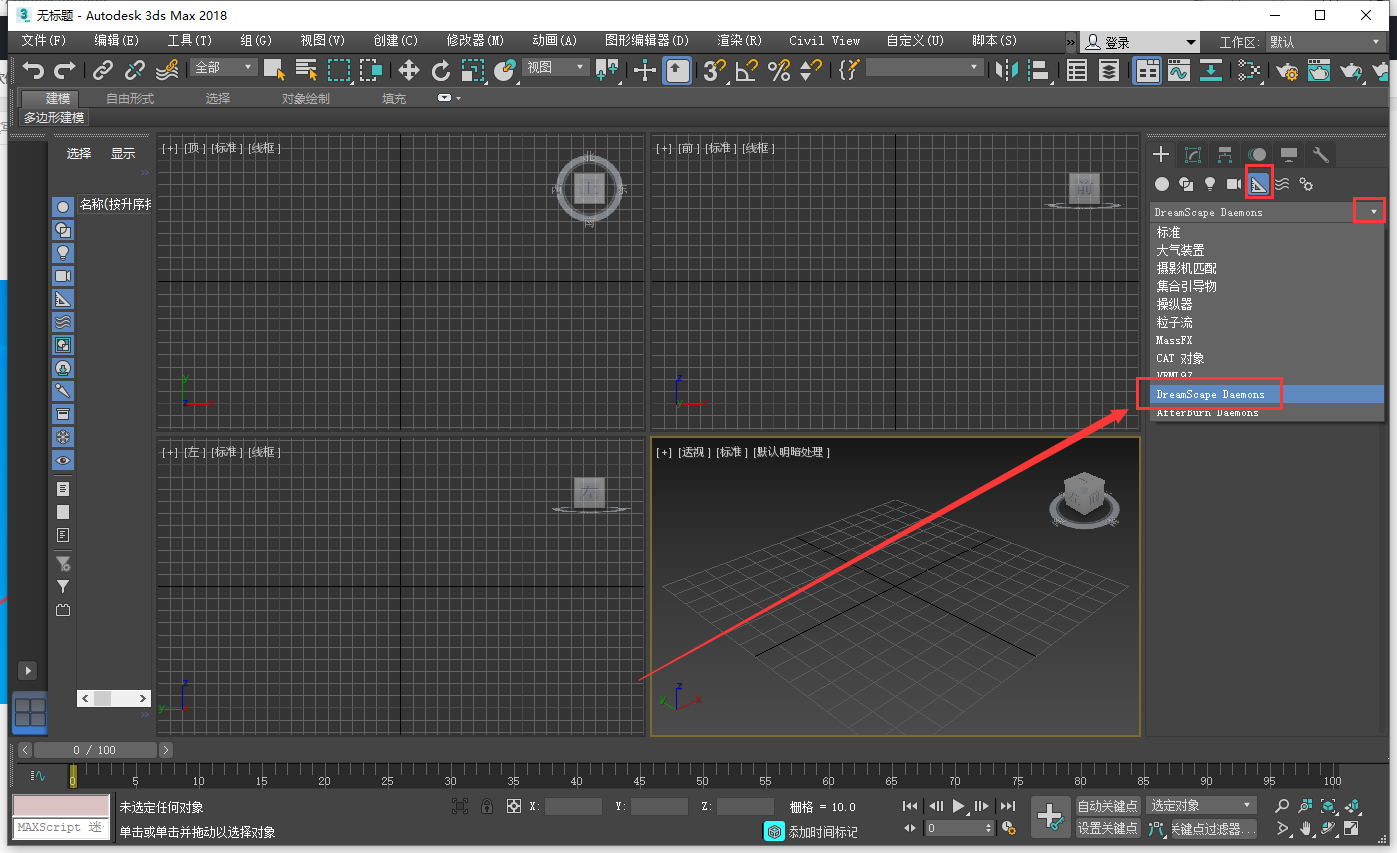
Task: Click the Redo arrow in main toolbar
Action: click(65, 70)
